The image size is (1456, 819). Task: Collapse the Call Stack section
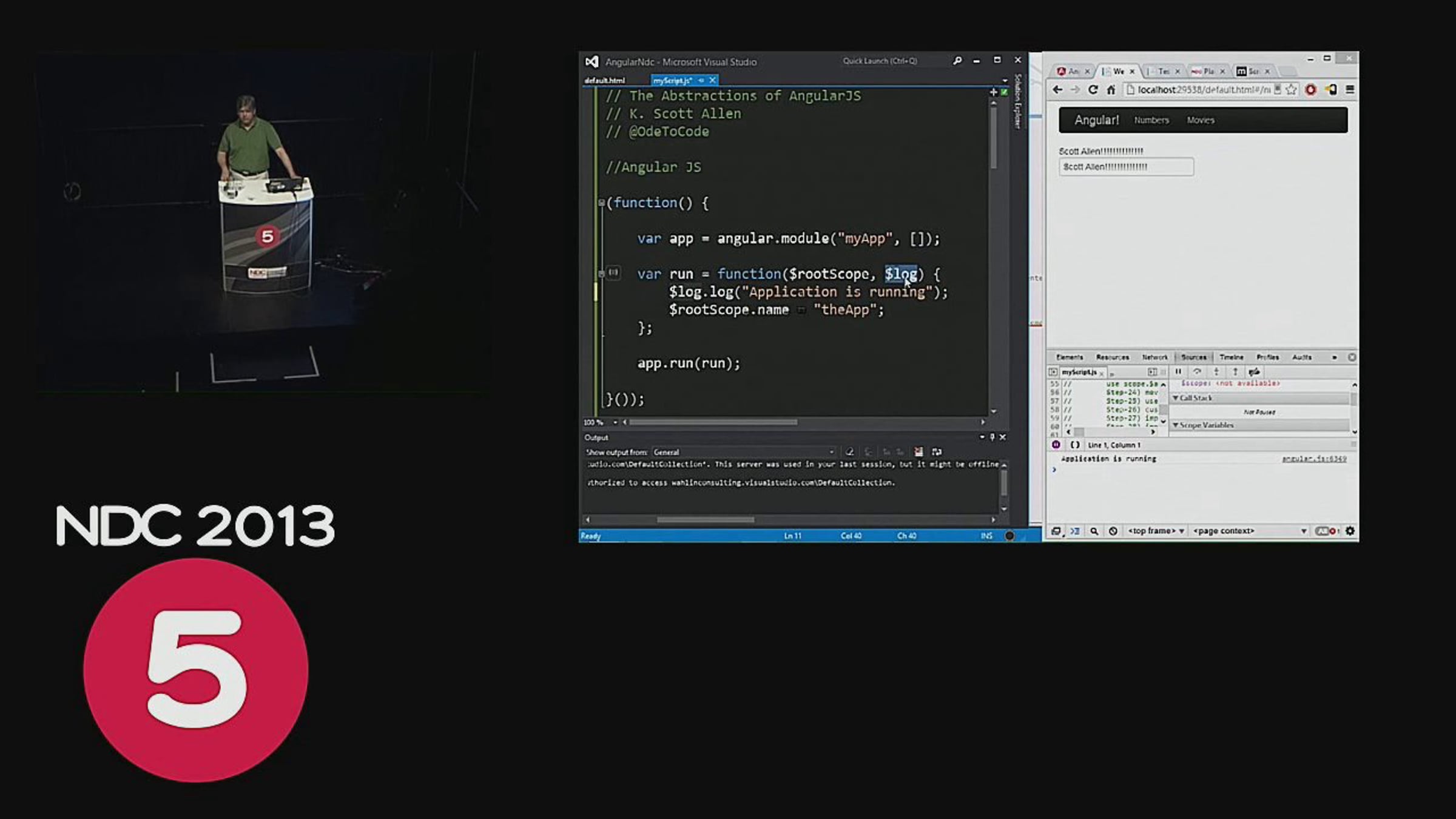pyautogui.click(x=1193, y=398)
